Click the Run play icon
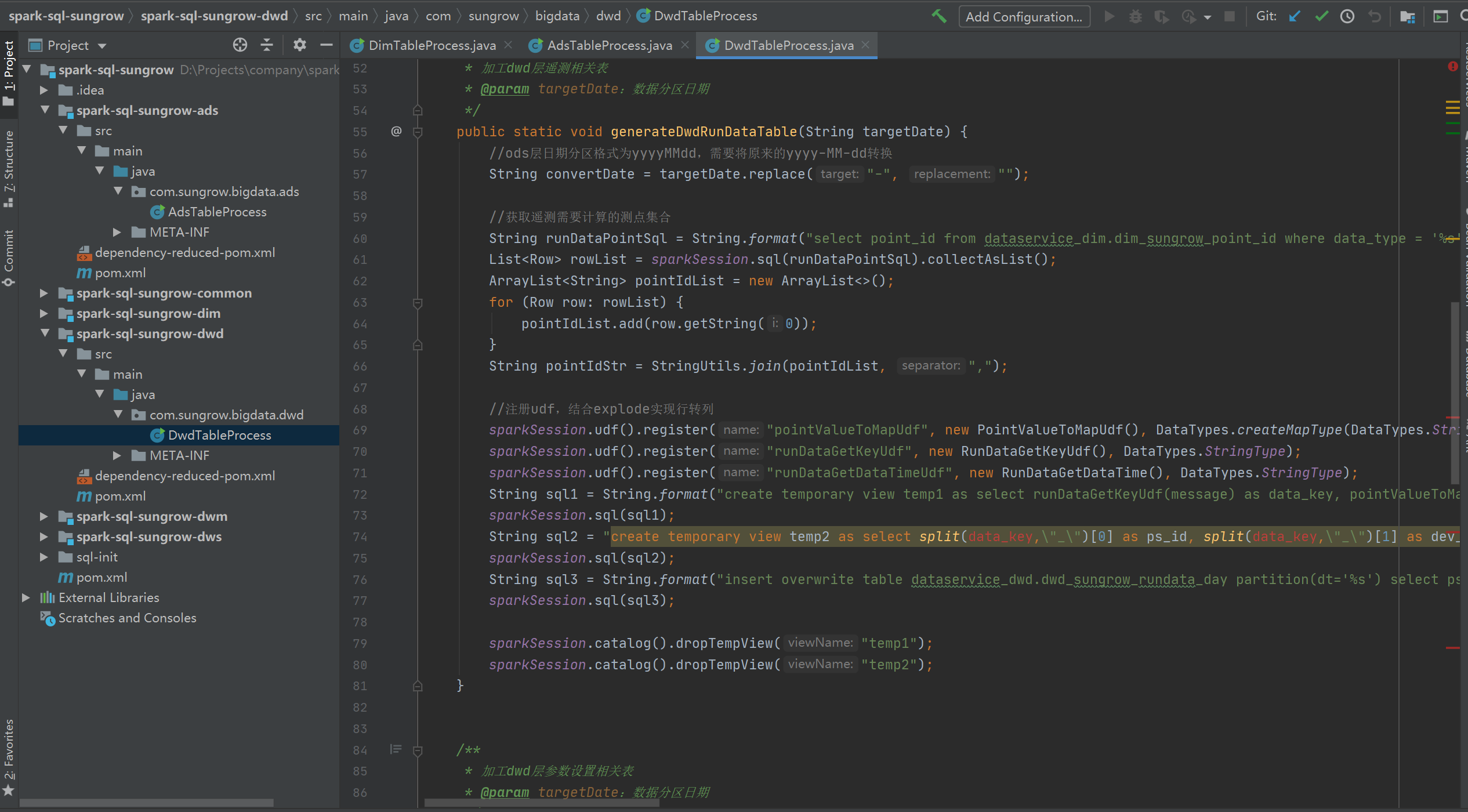This screenshot has width=1468, height=812. point(1109,16)
